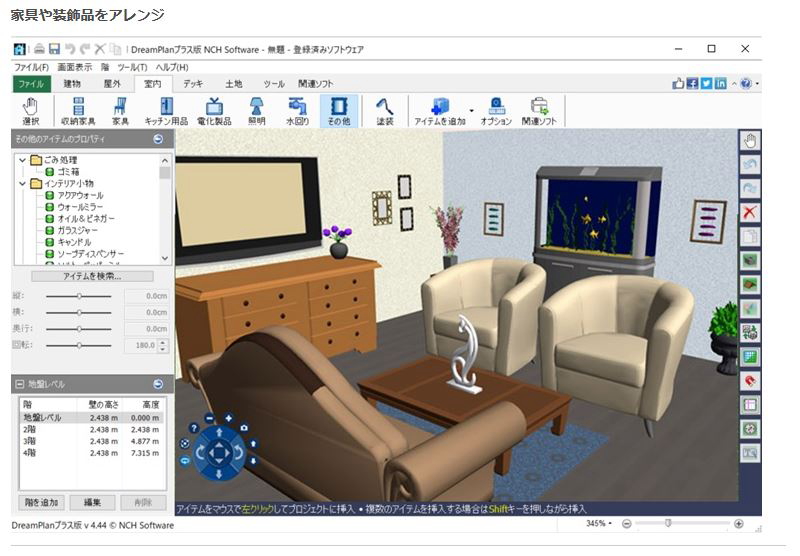Click the plus zoom-in on navigation wheel
Image resolution: width=800 pixels, height=556 pixels.
click(x=229, y=418)
